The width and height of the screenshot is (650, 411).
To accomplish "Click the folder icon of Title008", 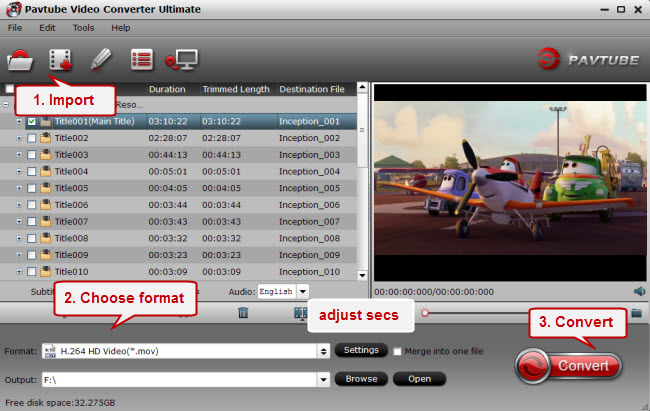I will pos(46,238).
